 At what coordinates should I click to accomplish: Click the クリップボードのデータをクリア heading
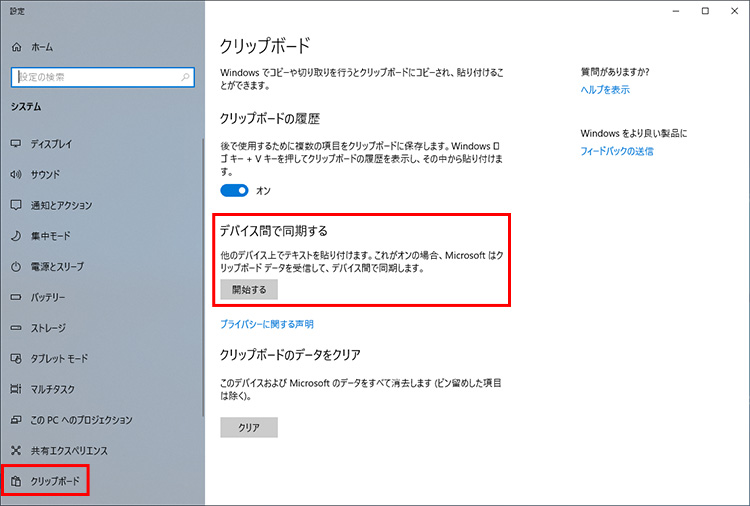[x=290, y=355]
